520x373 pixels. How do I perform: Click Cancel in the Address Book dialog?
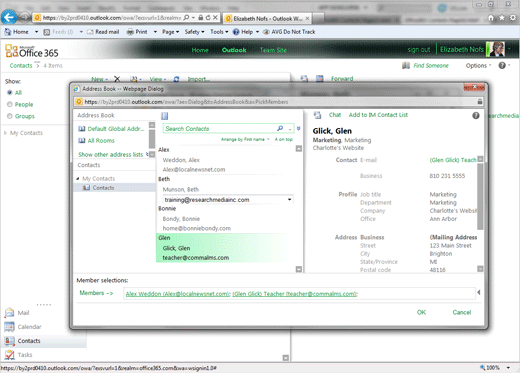click(462, 312)
